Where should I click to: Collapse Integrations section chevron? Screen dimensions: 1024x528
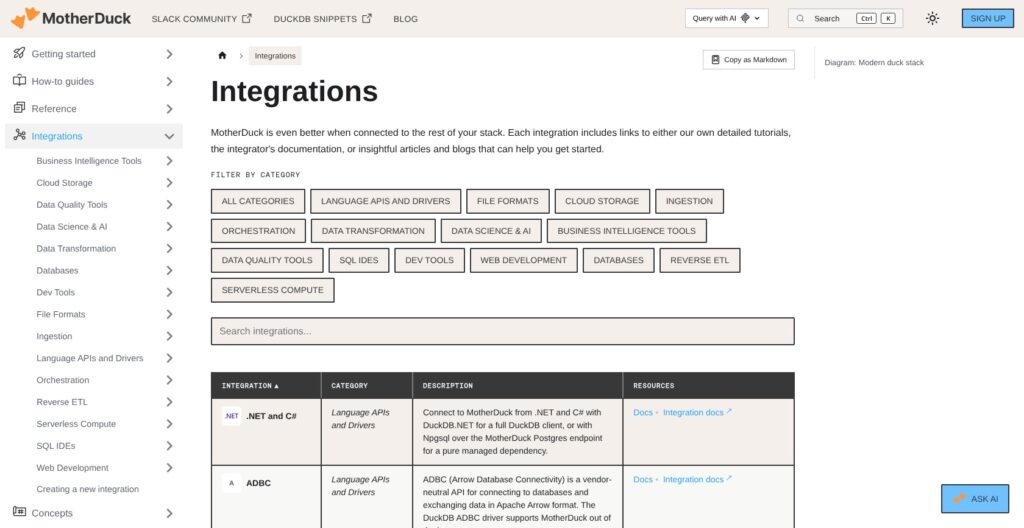[x=169, y=137]
